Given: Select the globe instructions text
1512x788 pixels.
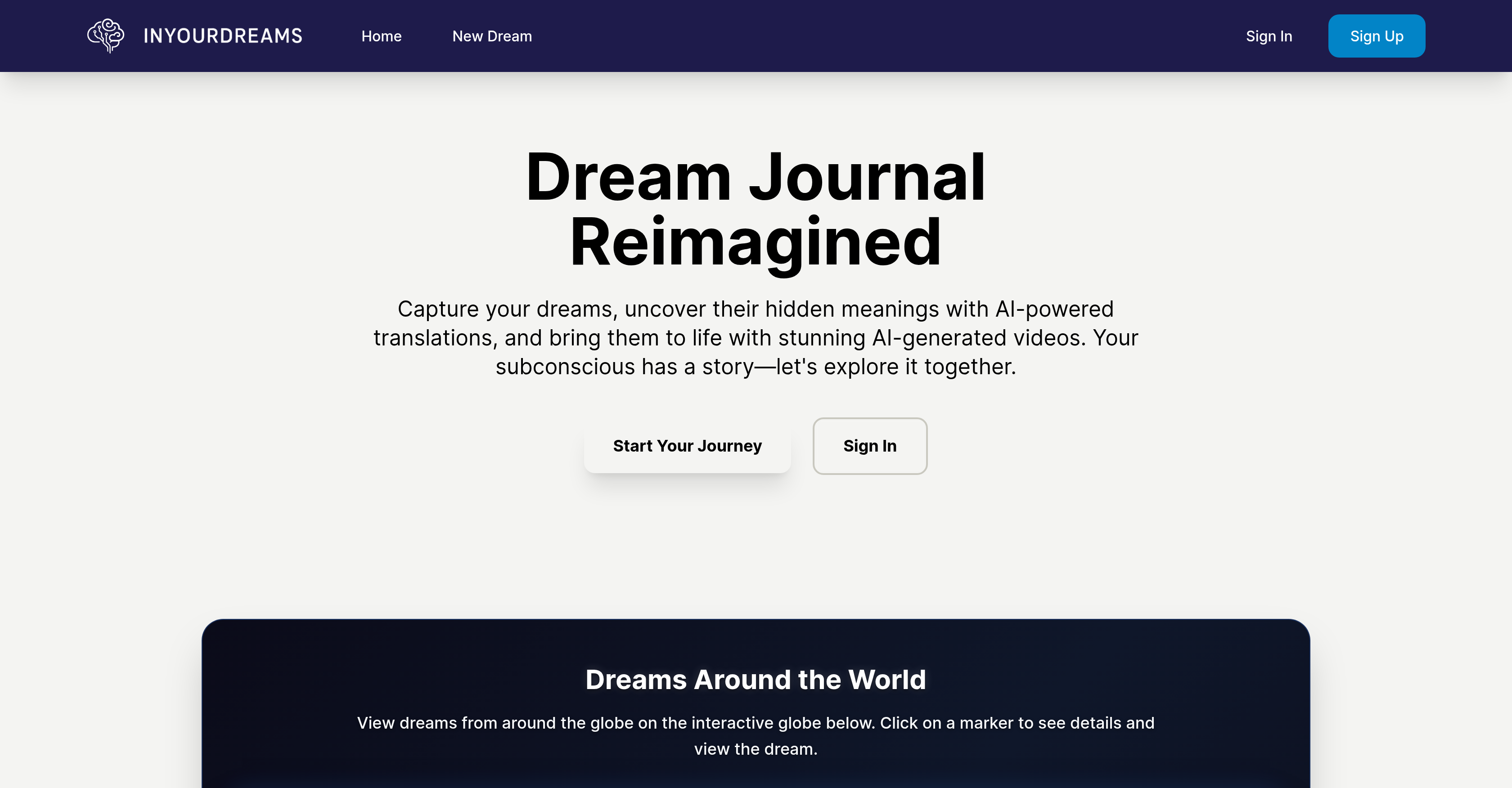Looking at the screenshot, I should pos(756,735).
